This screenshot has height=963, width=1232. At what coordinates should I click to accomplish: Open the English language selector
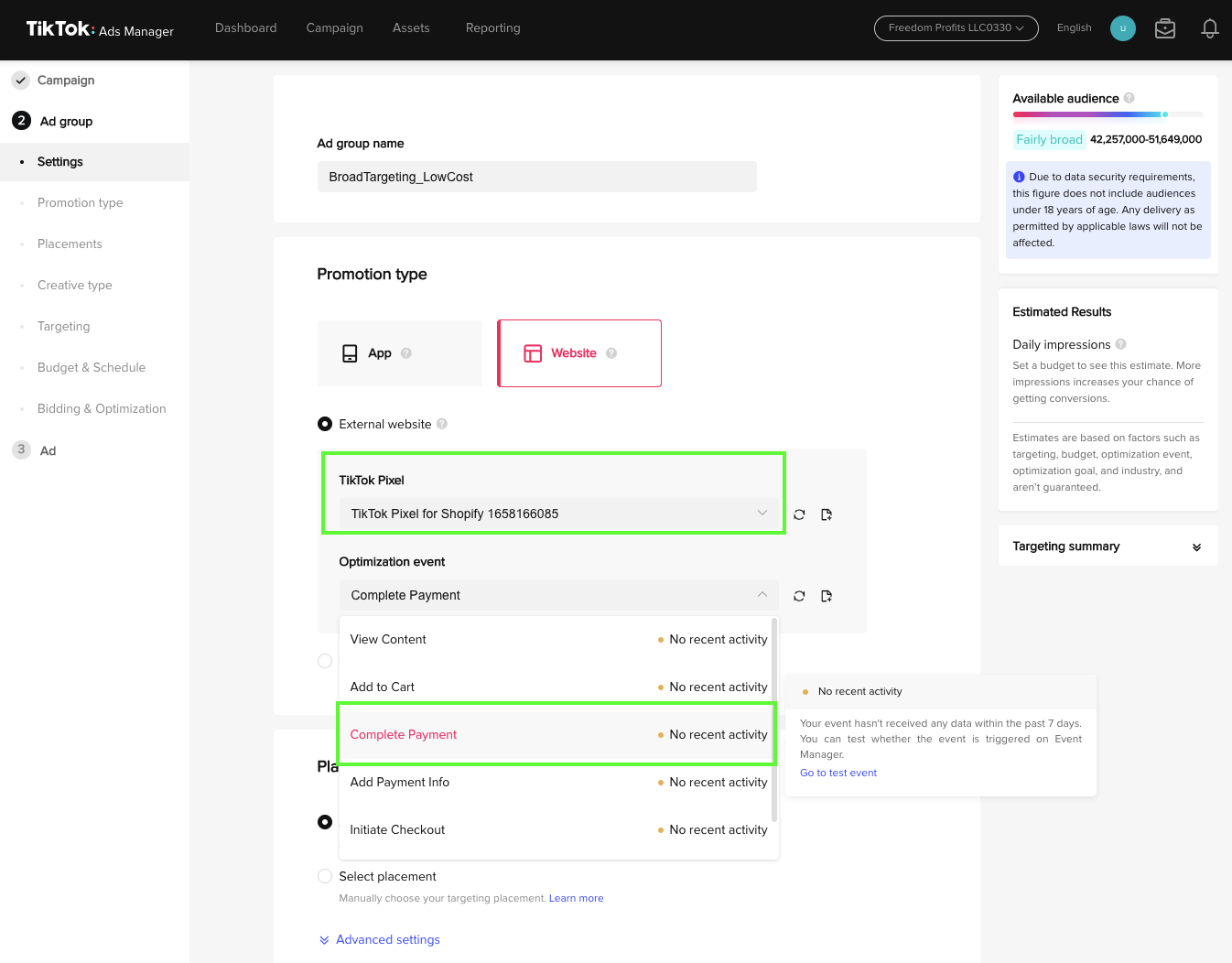coord(1074,28)
